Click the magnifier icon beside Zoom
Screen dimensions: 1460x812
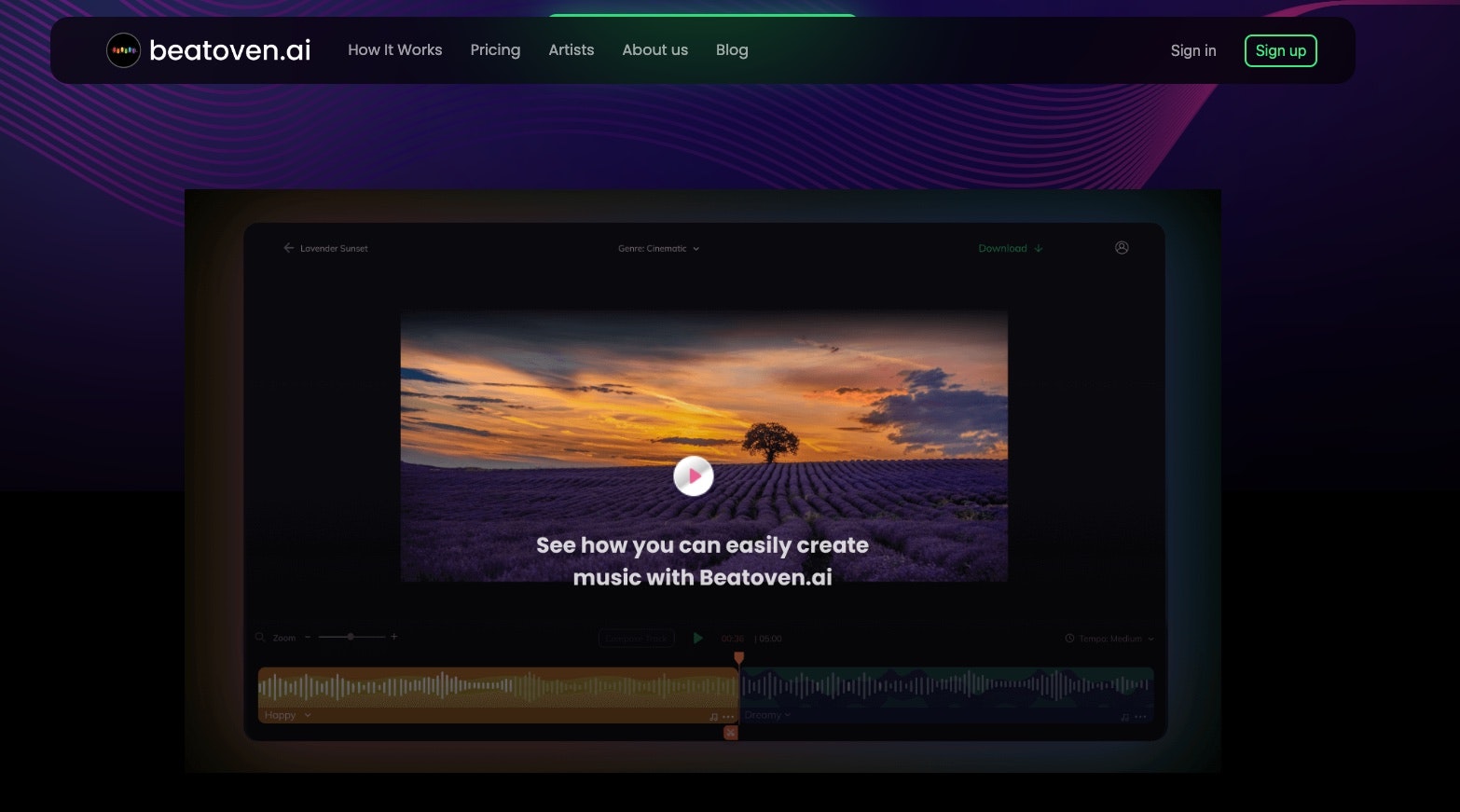pyautogui.click(x=260, y=638)
